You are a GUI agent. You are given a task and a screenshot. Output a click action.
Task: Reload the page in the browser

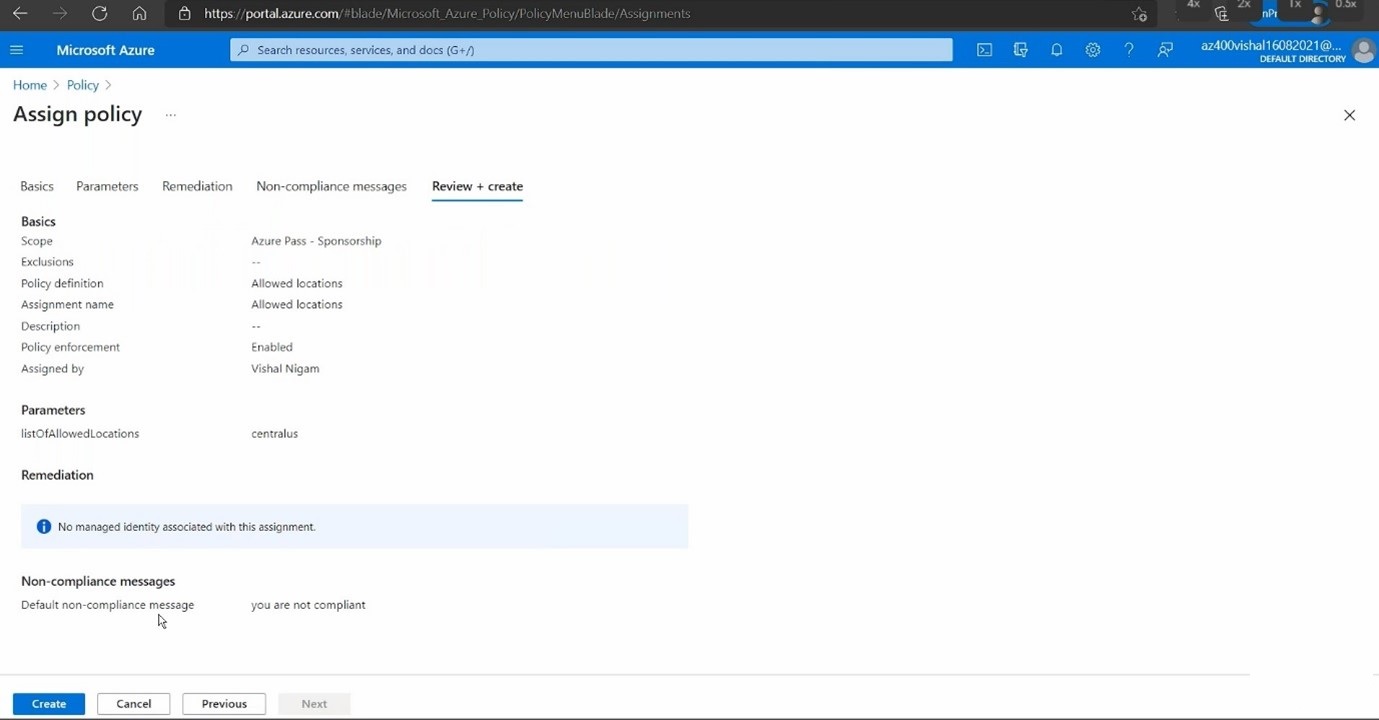click(99, 14)
